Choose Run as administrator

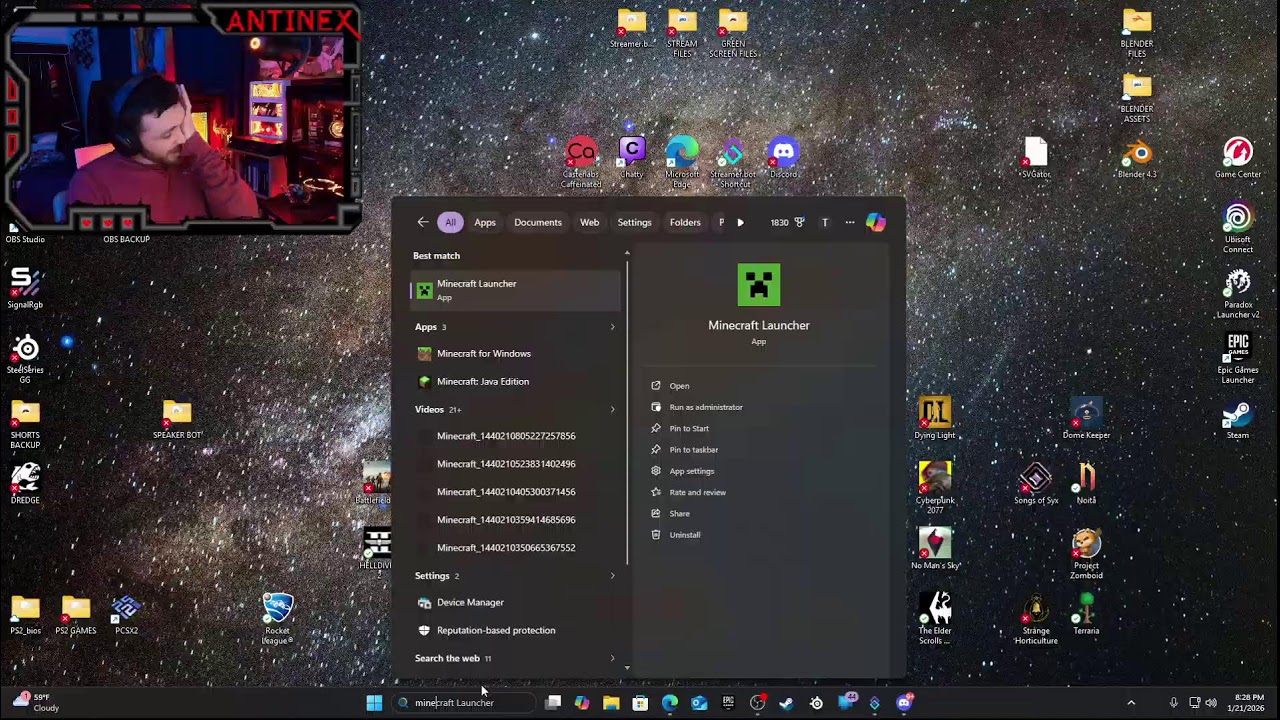coord(706,407)
